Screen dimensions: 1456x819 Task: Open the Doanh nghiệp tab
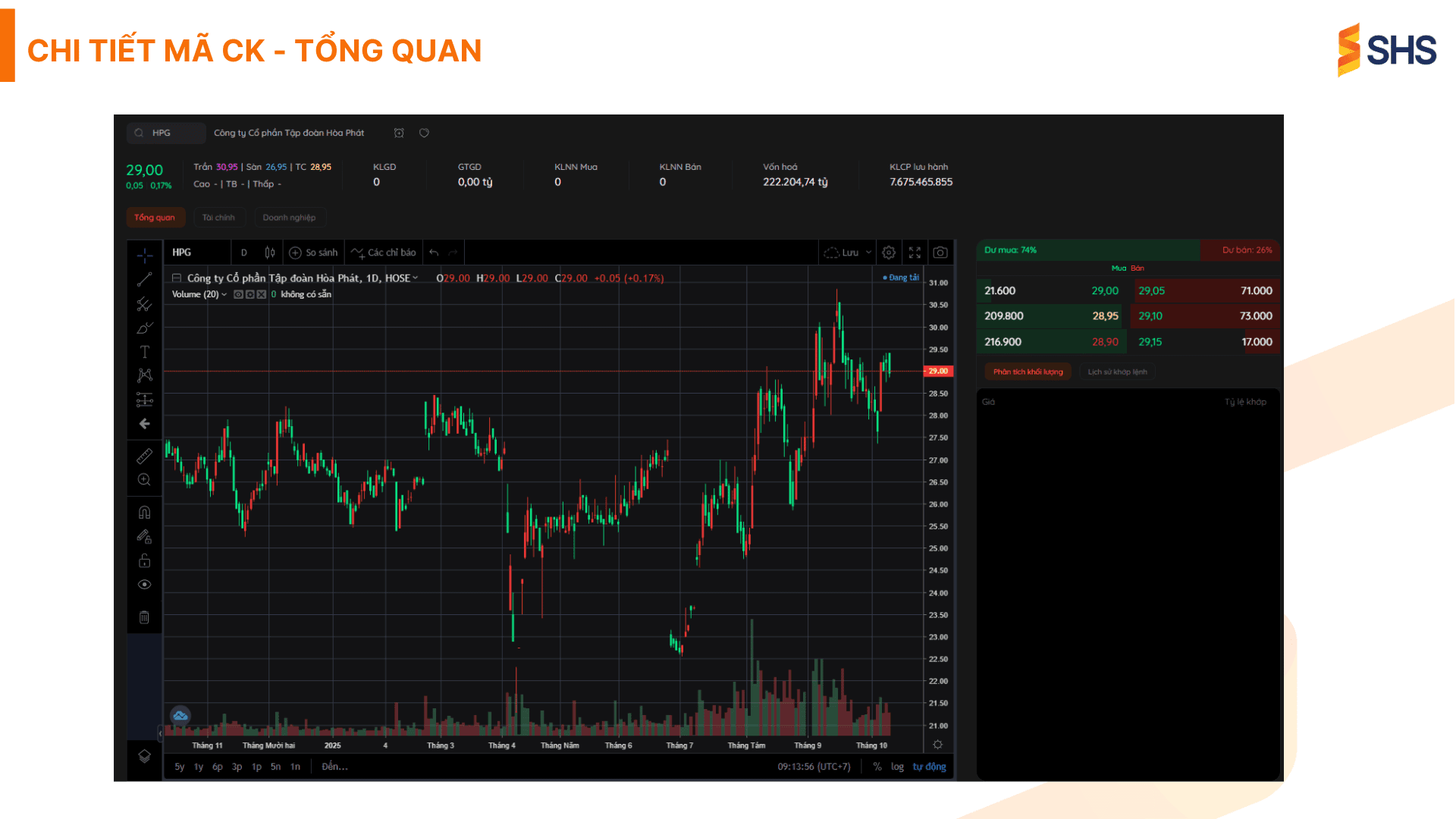[289, 218]
